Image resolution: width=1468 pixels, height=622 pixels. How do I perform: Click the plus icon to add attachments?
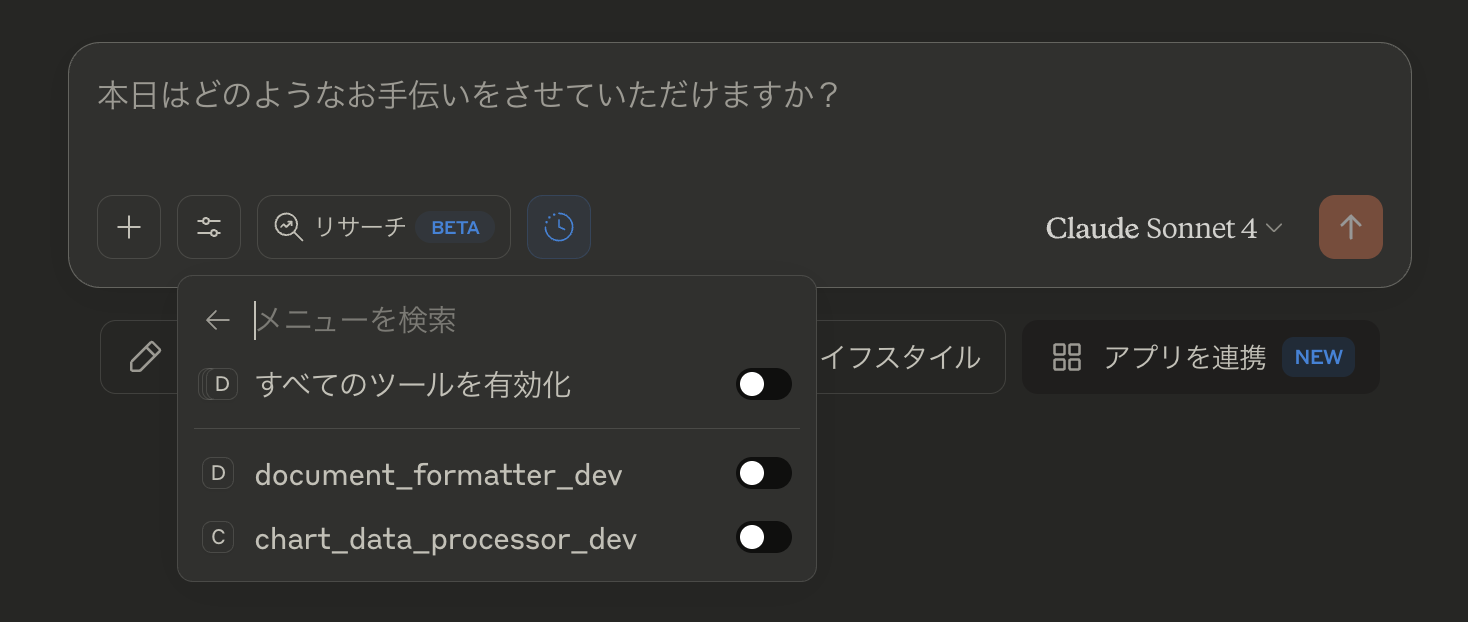tap(128, 227)
